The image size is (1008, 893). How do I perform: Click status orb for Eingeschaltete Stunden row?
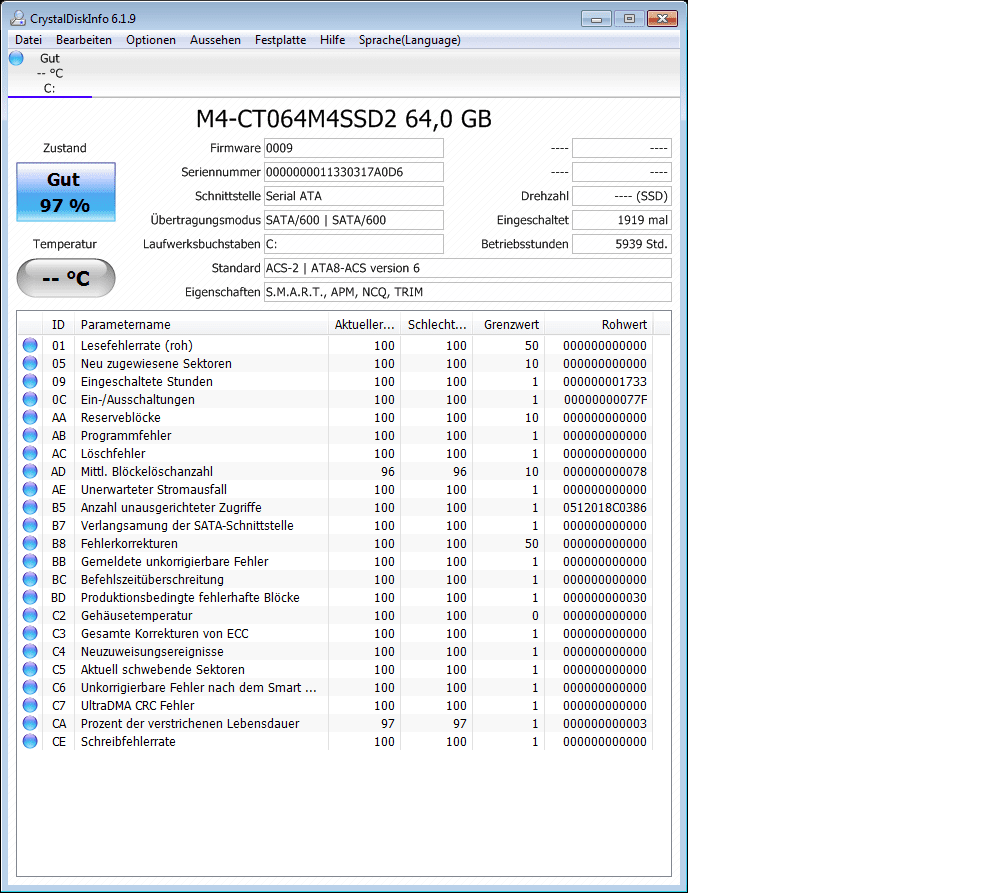[30, 381]
